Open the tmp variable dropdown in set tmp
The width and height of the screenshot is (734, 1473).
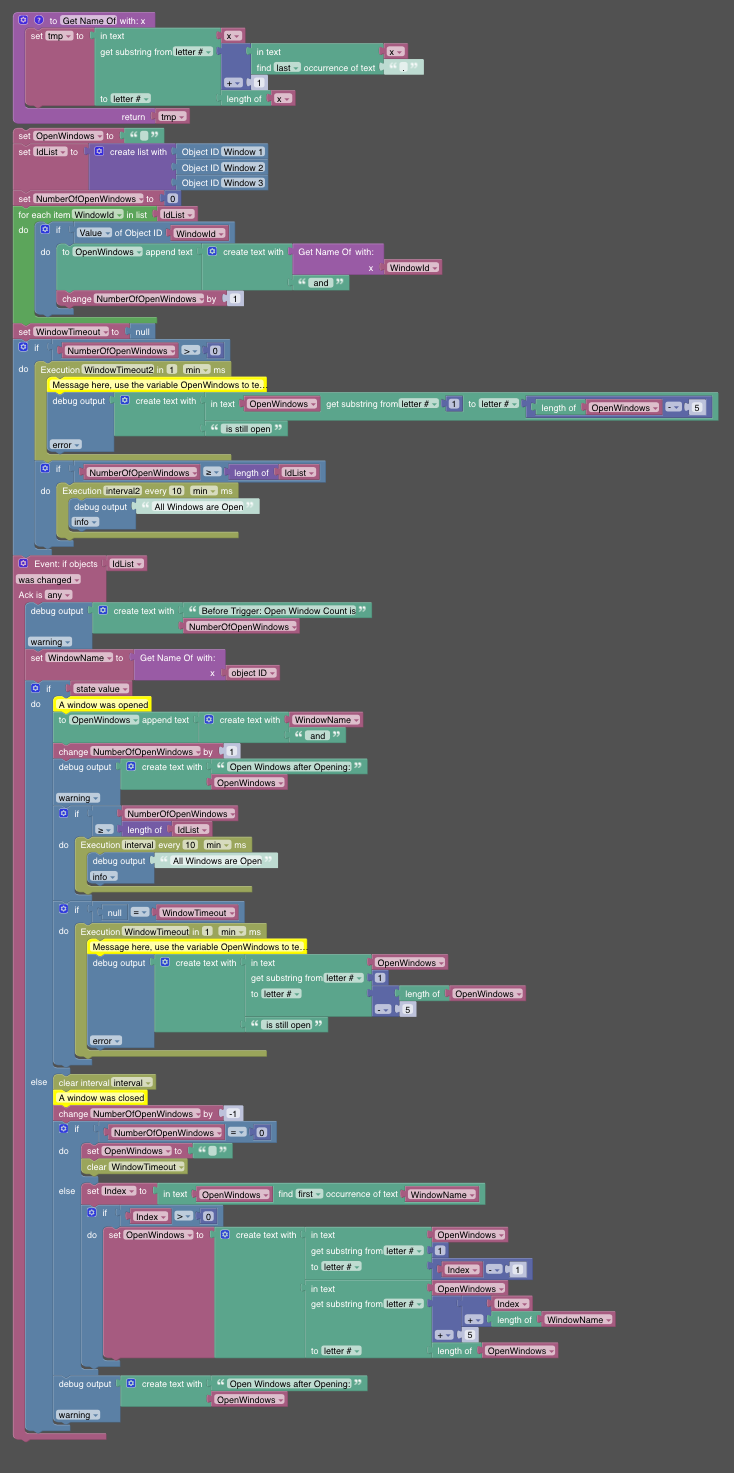(60, 36)
